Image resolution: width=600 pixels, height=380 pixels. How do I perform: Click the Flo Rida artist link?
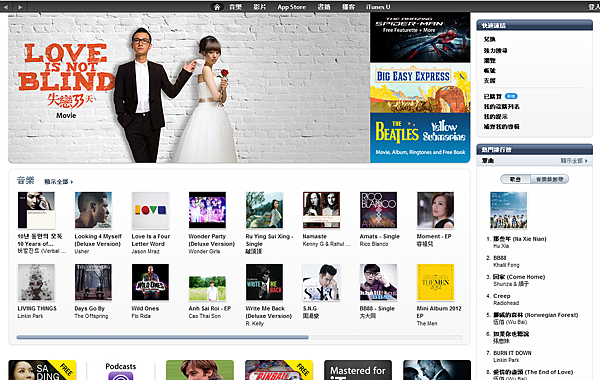click(141, 316)
